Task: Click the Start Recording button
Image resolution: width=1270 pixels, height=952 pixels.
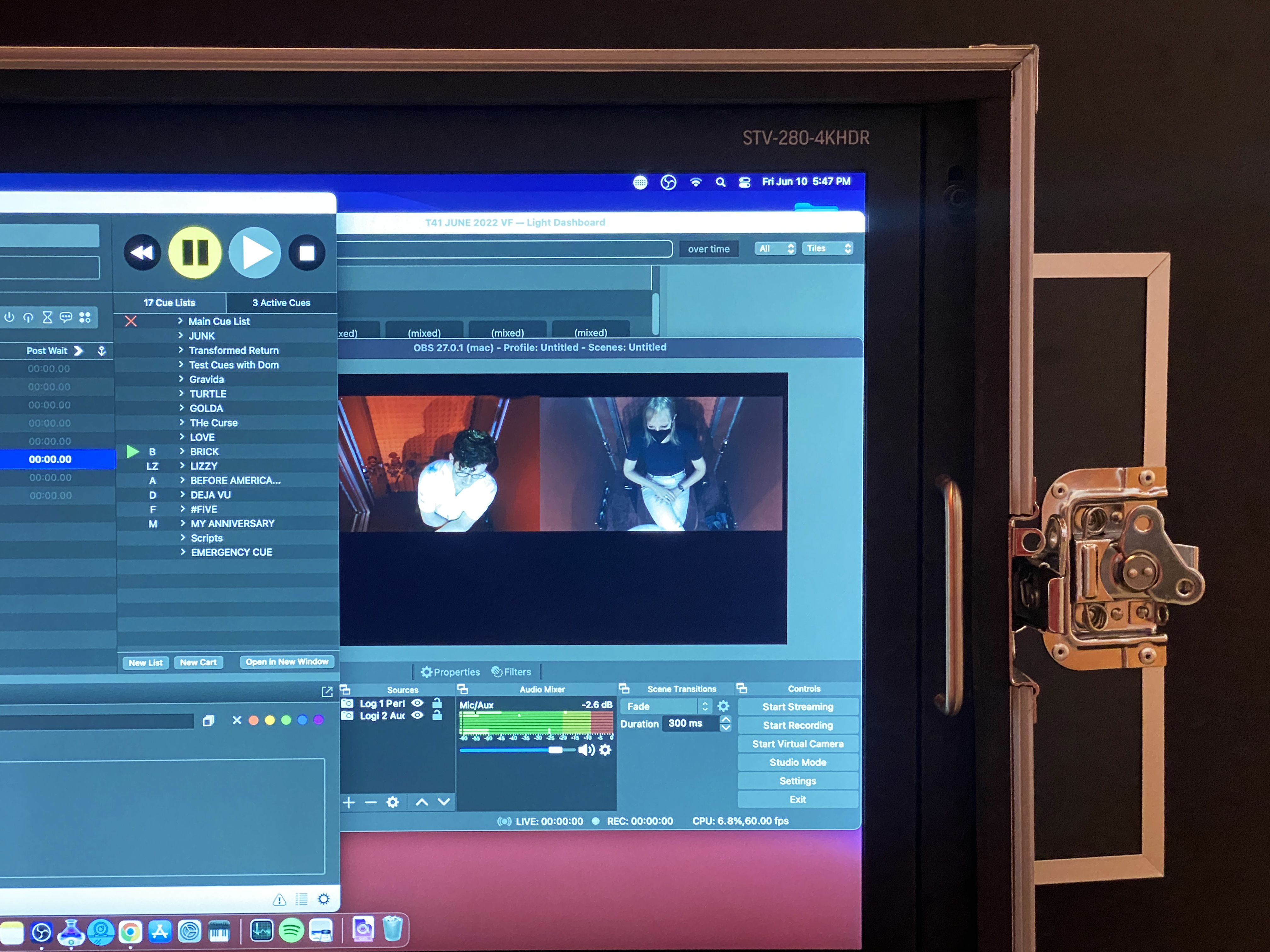Action: [x=798, y=725]
